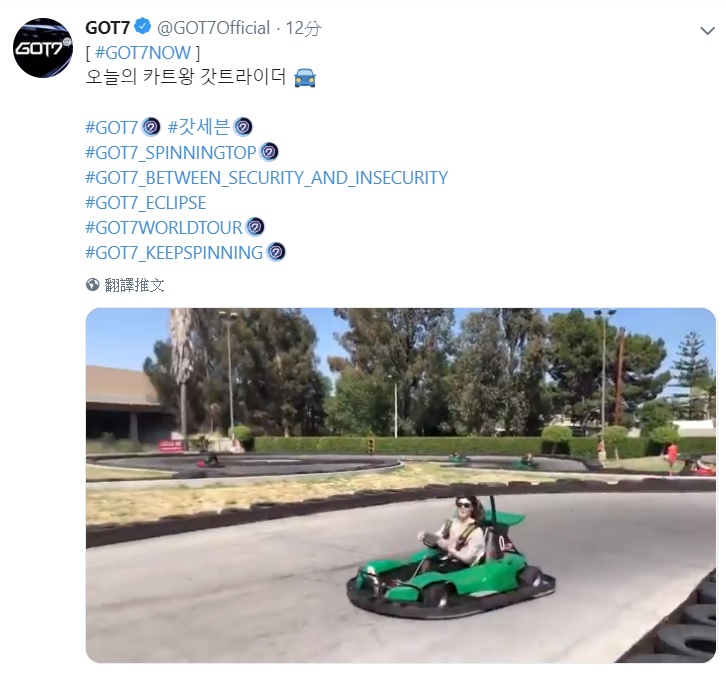Click the emoji badge after #갓세븐
726x676 pixels.
pyautogui.click(x=243, y=127)
